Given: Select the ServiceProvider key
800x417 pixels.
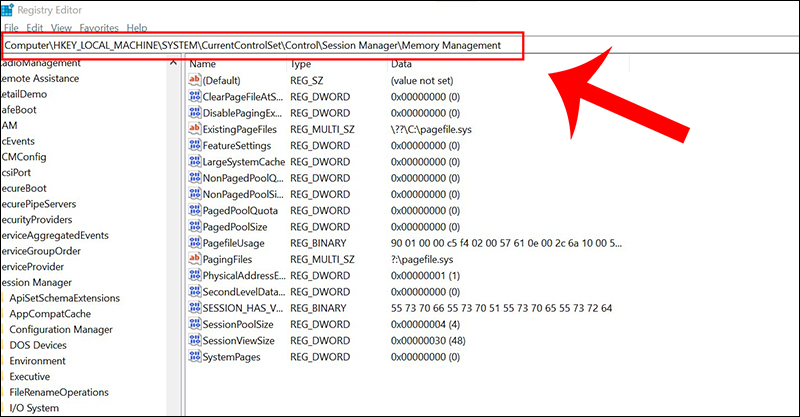Looking at the screenshot, I should point(32,267).
